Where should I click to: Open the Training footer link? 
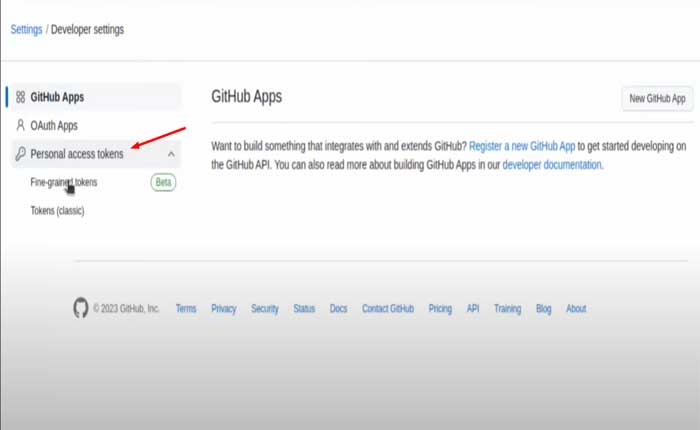tap(508, 309)
